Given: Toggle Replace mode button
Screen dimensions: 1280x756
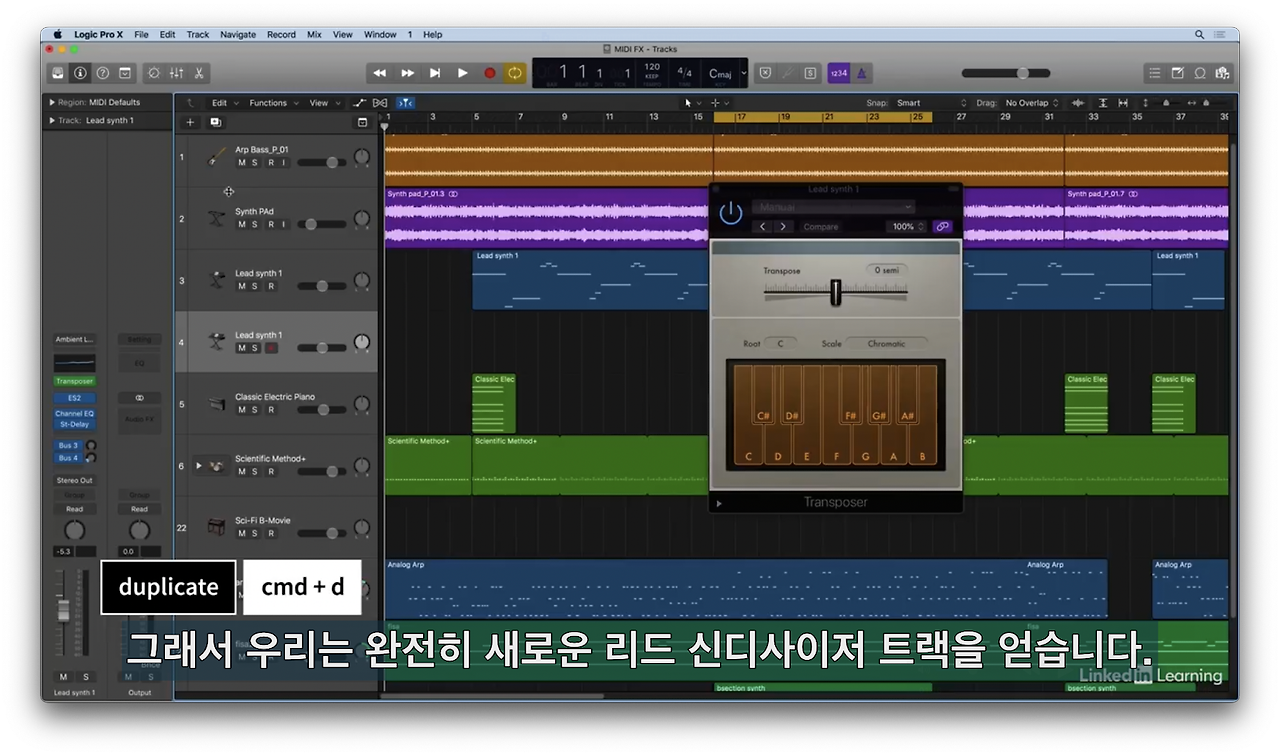Looking at the screenshot, I should point(765,73).
